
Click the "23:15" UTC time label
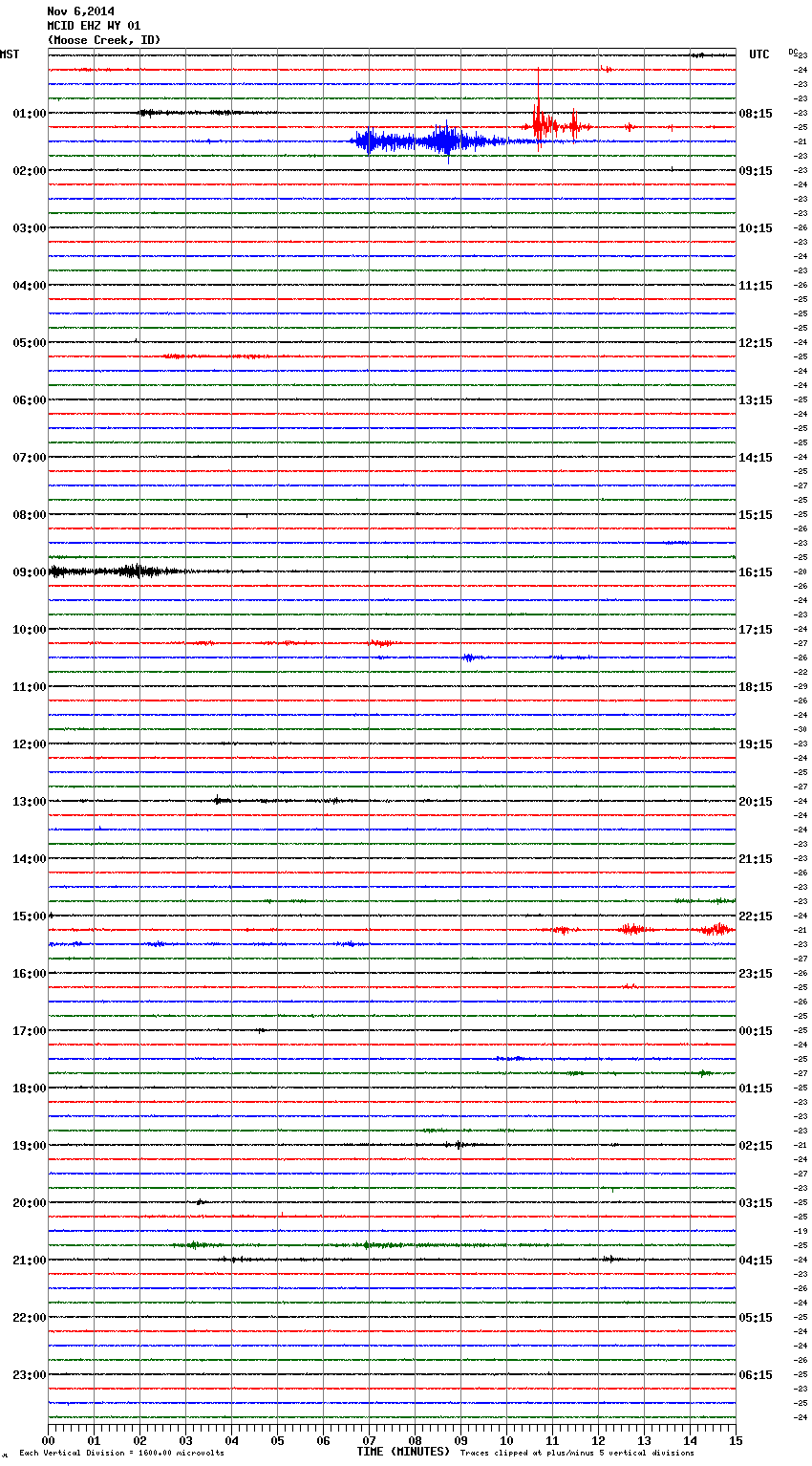pyautogui.click(x=756, y=973)
